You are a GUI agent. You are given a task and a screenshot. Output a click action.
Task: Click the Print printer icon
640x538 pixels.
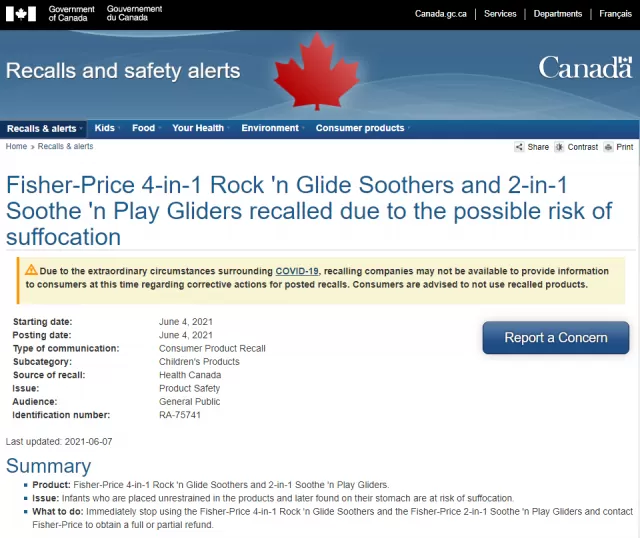pyautogui.click(x=608, y=147)
